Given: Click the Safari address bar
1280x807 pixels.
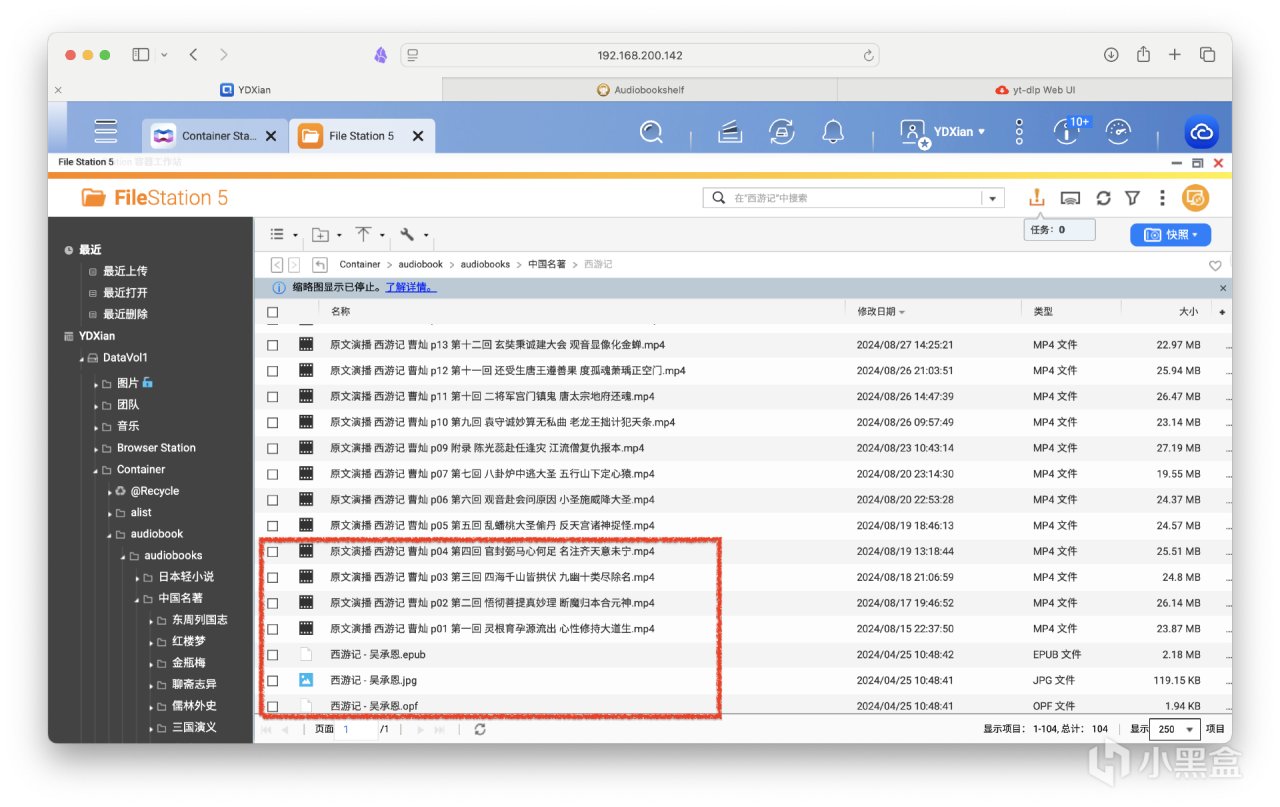Looking at the screenshot, I should tap(640, 55).
